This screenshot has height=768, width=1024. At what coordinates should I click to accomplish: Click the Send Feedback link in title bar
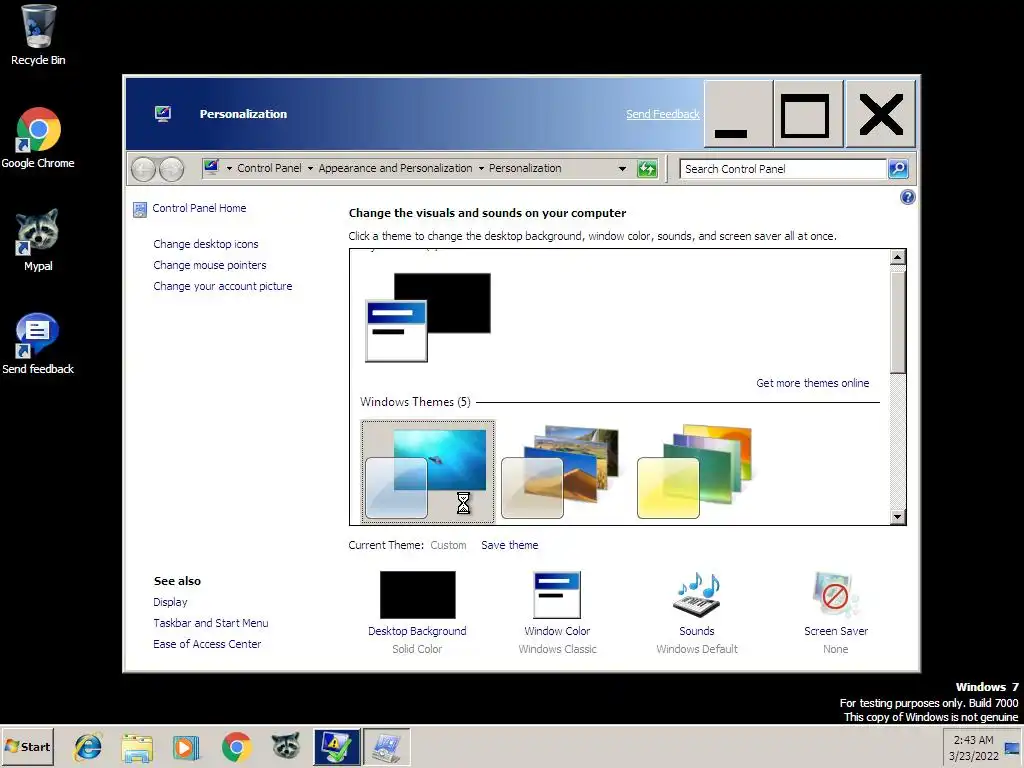point(662,114)
